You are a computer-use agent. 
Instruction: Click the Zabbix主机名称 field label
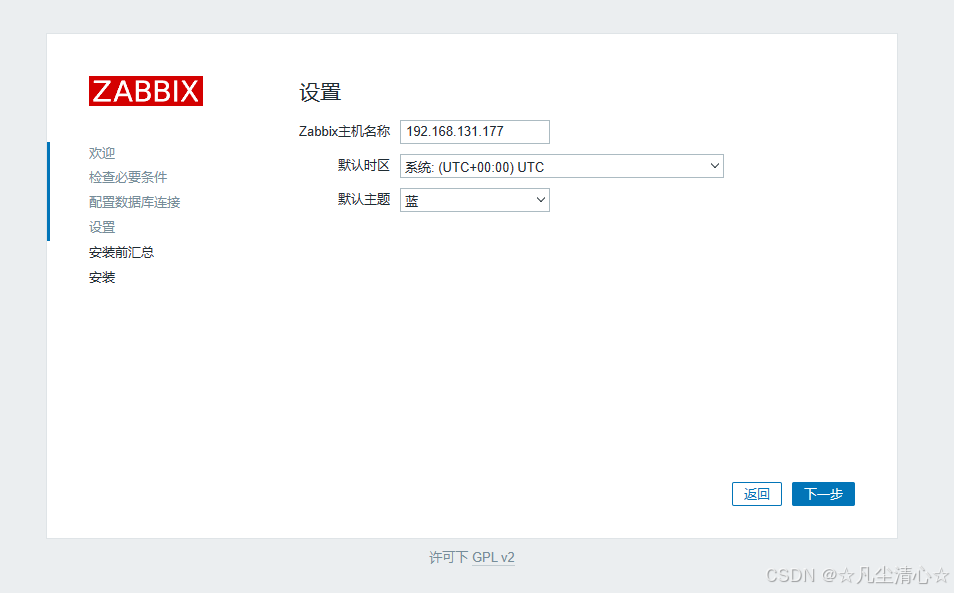pos(345,131)
